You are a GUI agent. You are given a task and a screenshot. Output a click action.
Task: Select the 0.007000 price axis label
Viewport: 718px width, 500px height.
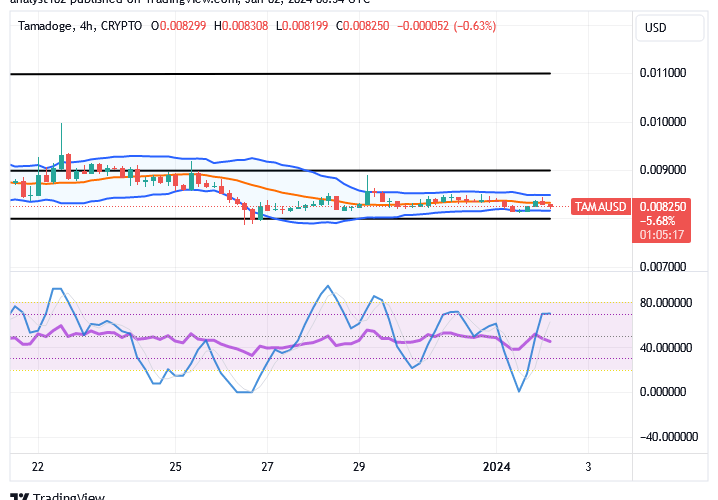tap(663, 266)
